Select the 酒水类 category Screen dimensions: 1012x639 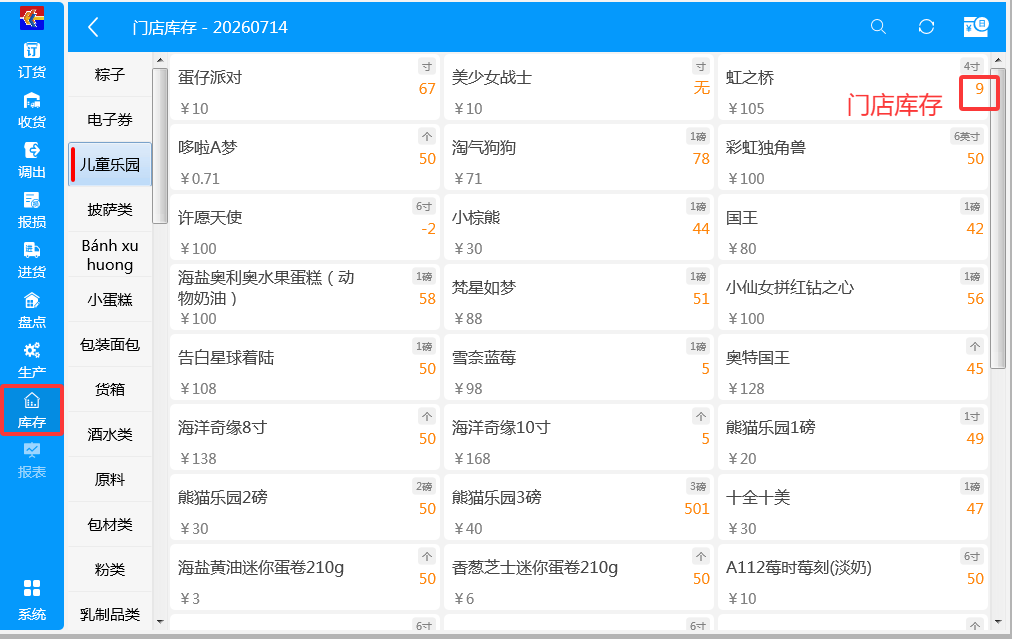click(x=110, y=434)
